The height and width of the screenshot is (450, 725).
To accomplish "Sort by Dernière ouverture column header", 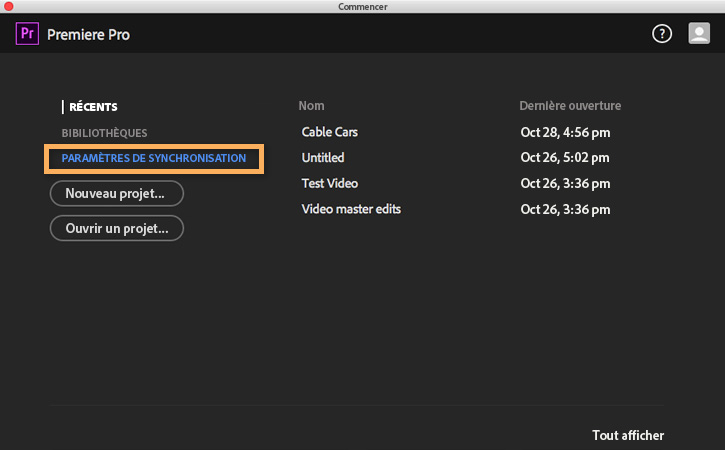I will coord(570,106).
